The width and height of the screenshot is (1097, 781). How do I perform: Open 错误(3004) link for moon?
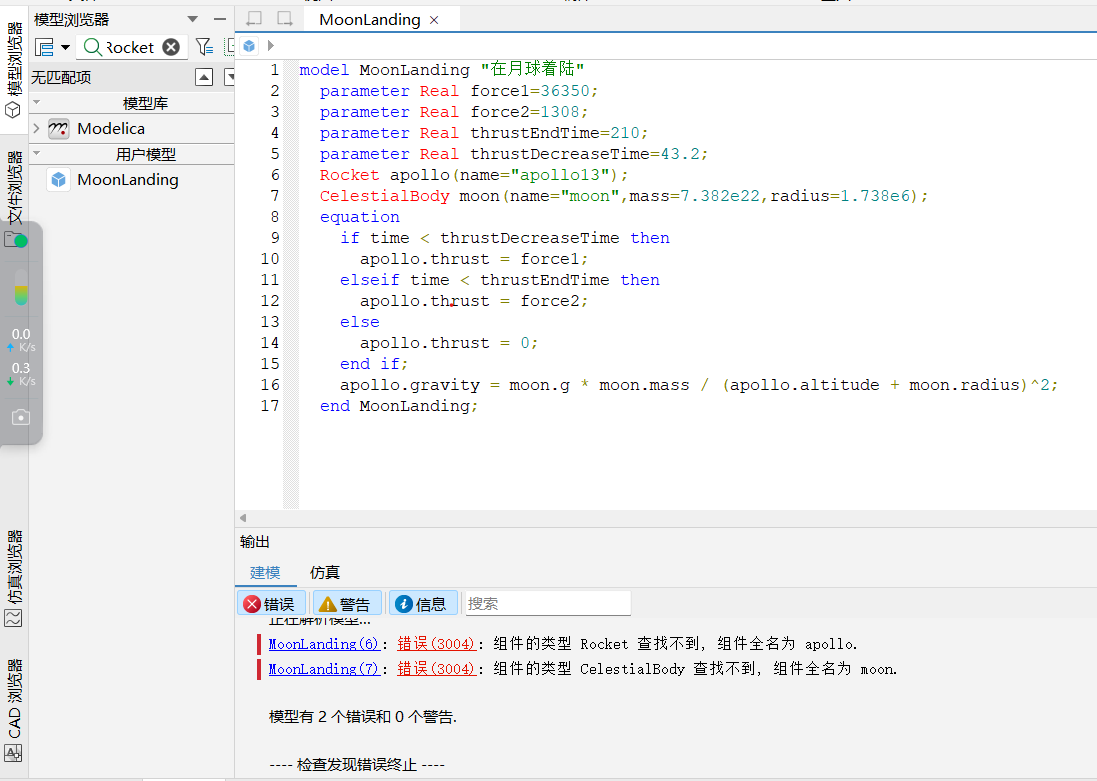click(437, 669)
